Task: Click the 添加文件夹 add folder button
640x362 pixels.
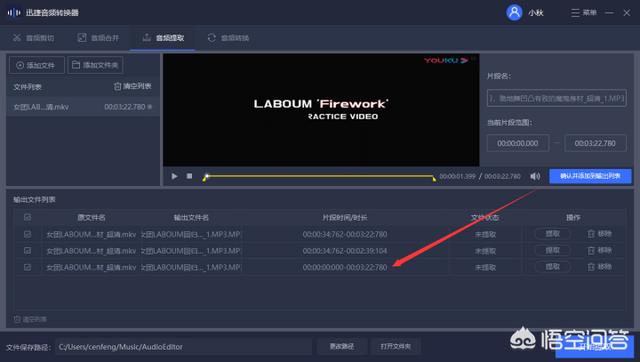Action: click(95, 65)
